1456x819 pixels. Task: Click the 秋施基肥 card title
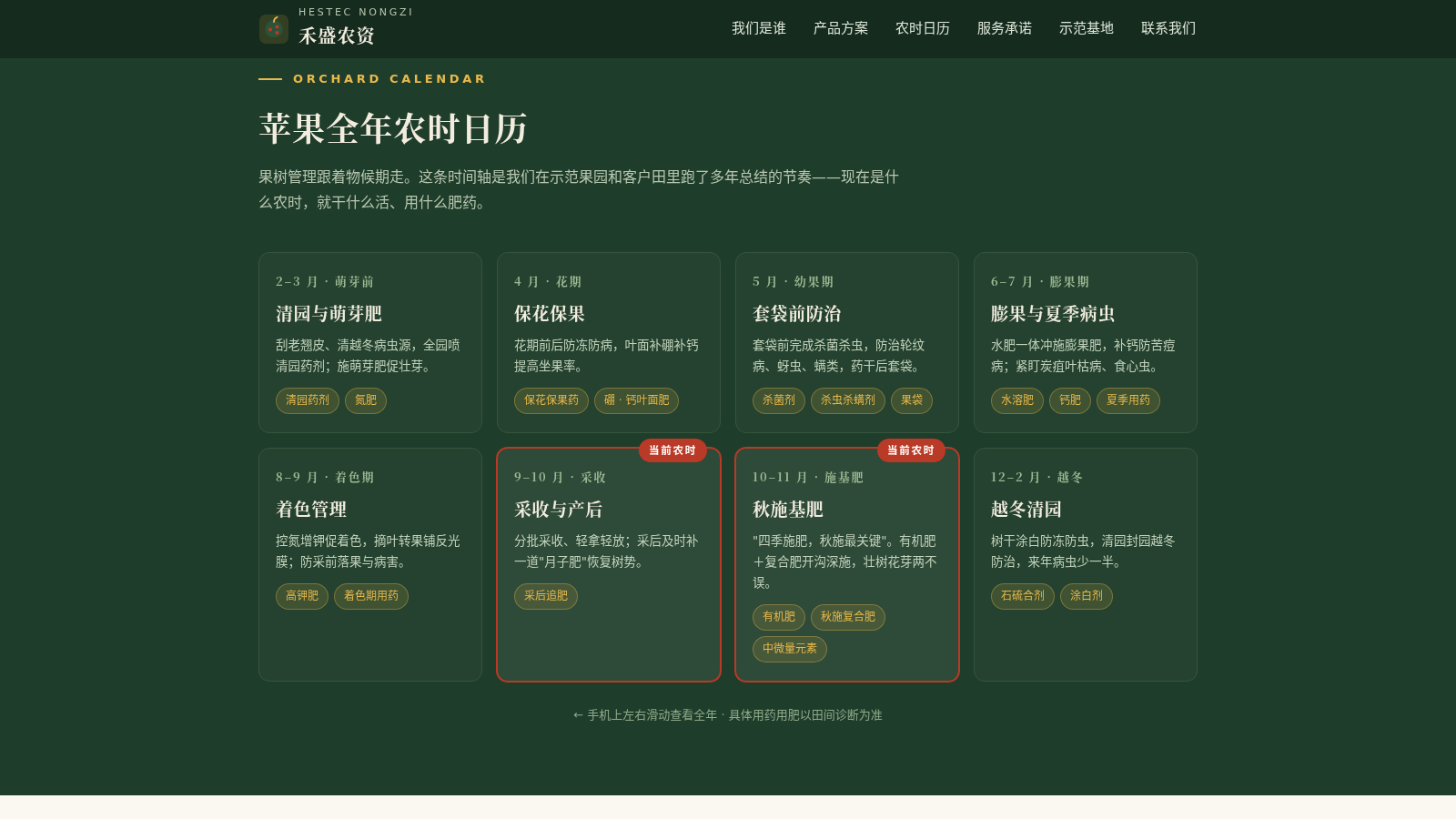pyautogui.click(x=788, y=510)
